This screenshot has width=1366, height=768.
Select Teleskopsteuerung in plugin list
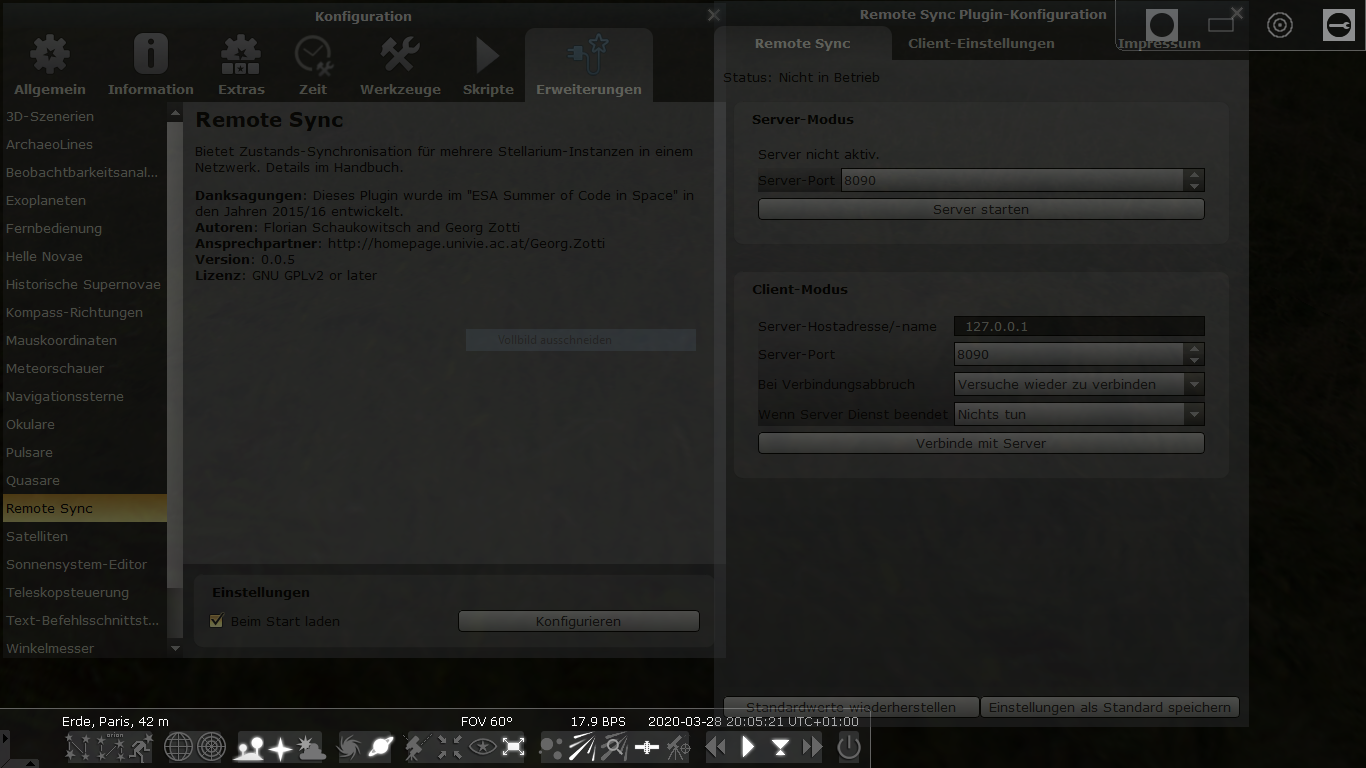point(84,592)
